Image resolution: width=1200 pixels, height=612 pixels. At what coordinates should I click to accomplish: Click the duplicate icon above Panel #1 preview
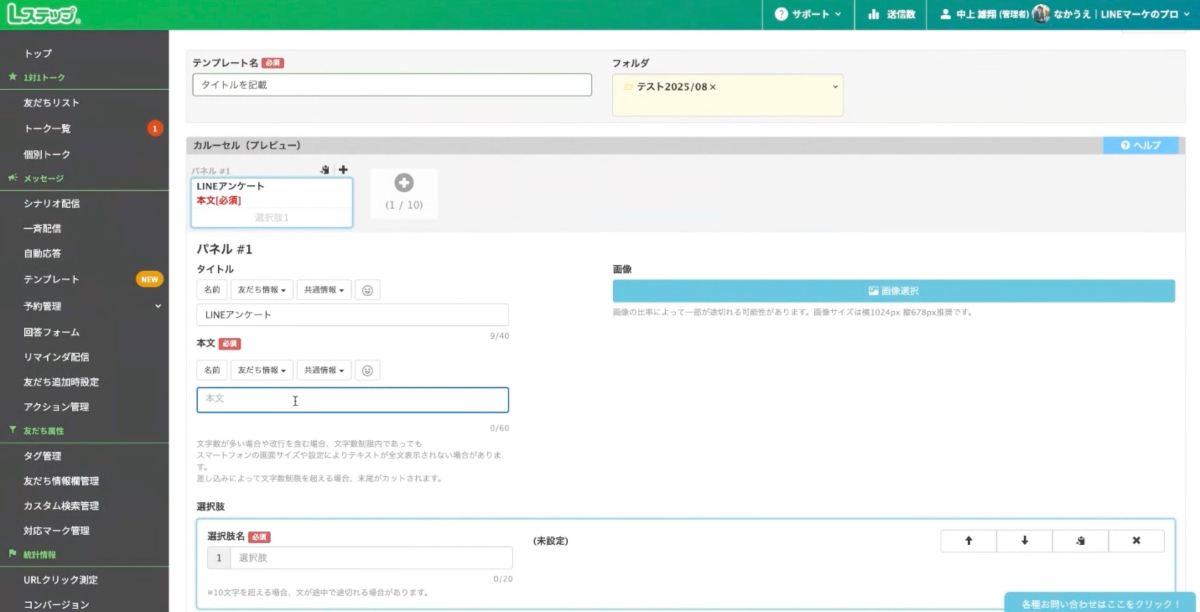click(x=325, y=170)
